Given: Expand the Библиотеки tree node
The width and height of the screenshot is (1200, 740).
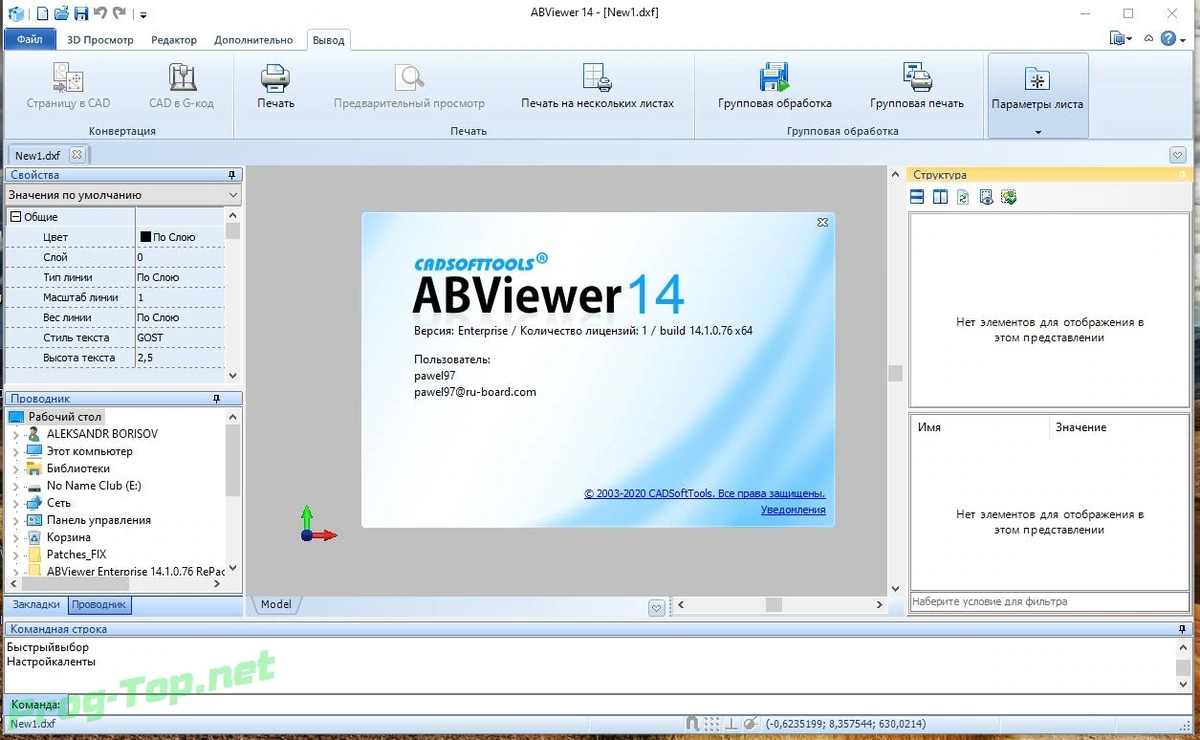Looking at the screenshot, I should click(x=15, y=468).
